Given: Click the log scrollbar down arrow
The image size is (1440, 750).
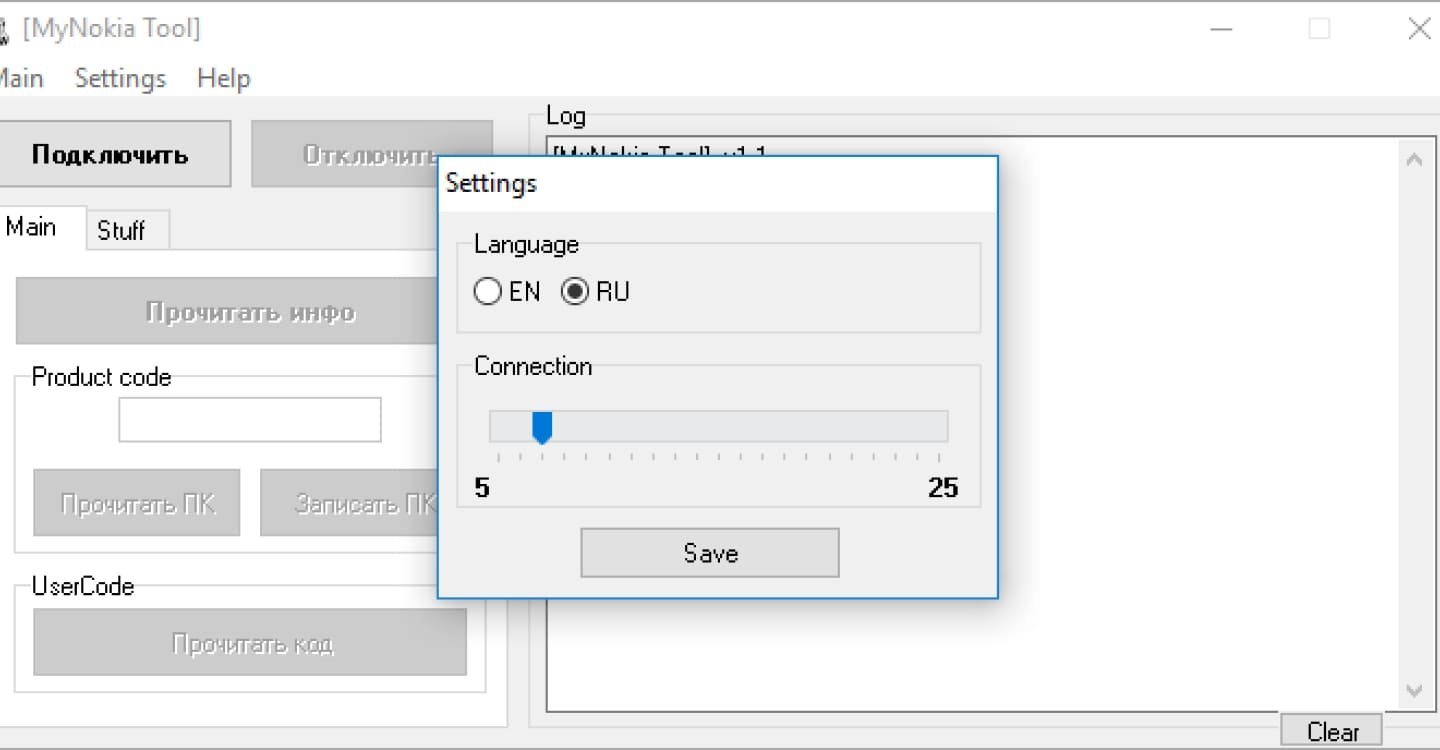Looking at the screenshot, I should click(x=1414, y=690).
